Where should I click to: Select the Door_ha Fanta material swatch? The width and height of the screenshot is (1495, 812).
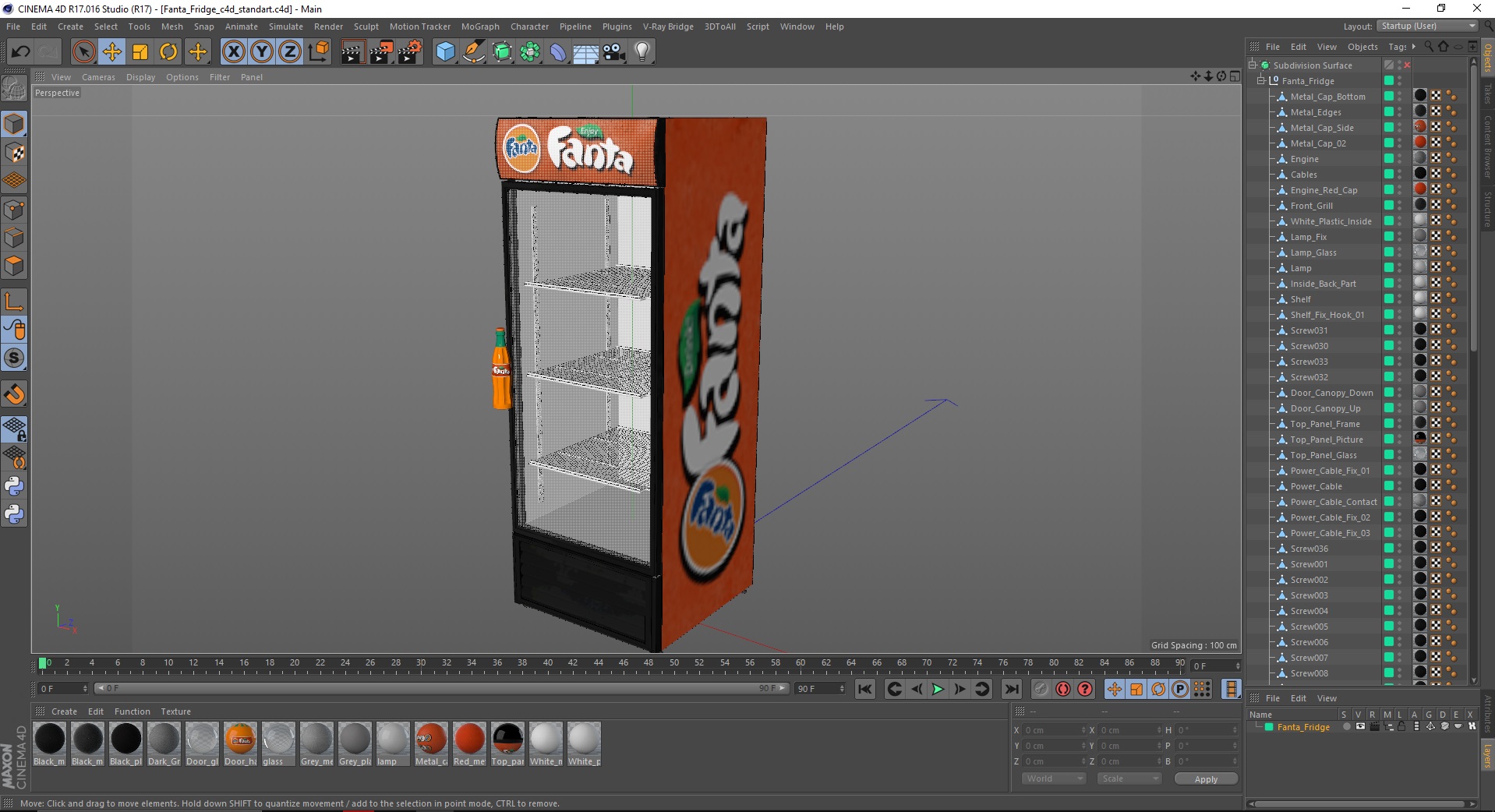(240, 744)
